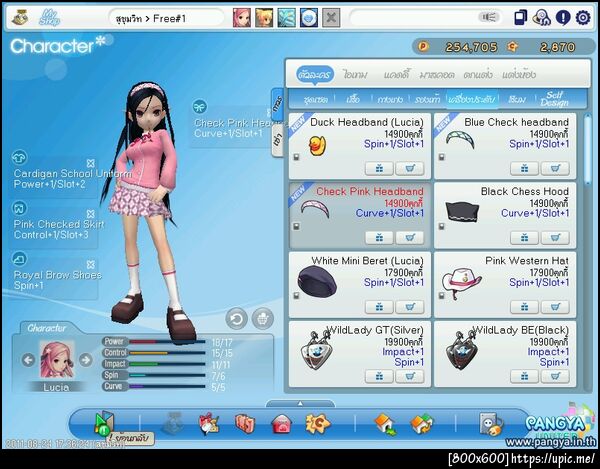
Task: Remove Cardigan School Uniform with its X
Action: click(x=91, y=163)
